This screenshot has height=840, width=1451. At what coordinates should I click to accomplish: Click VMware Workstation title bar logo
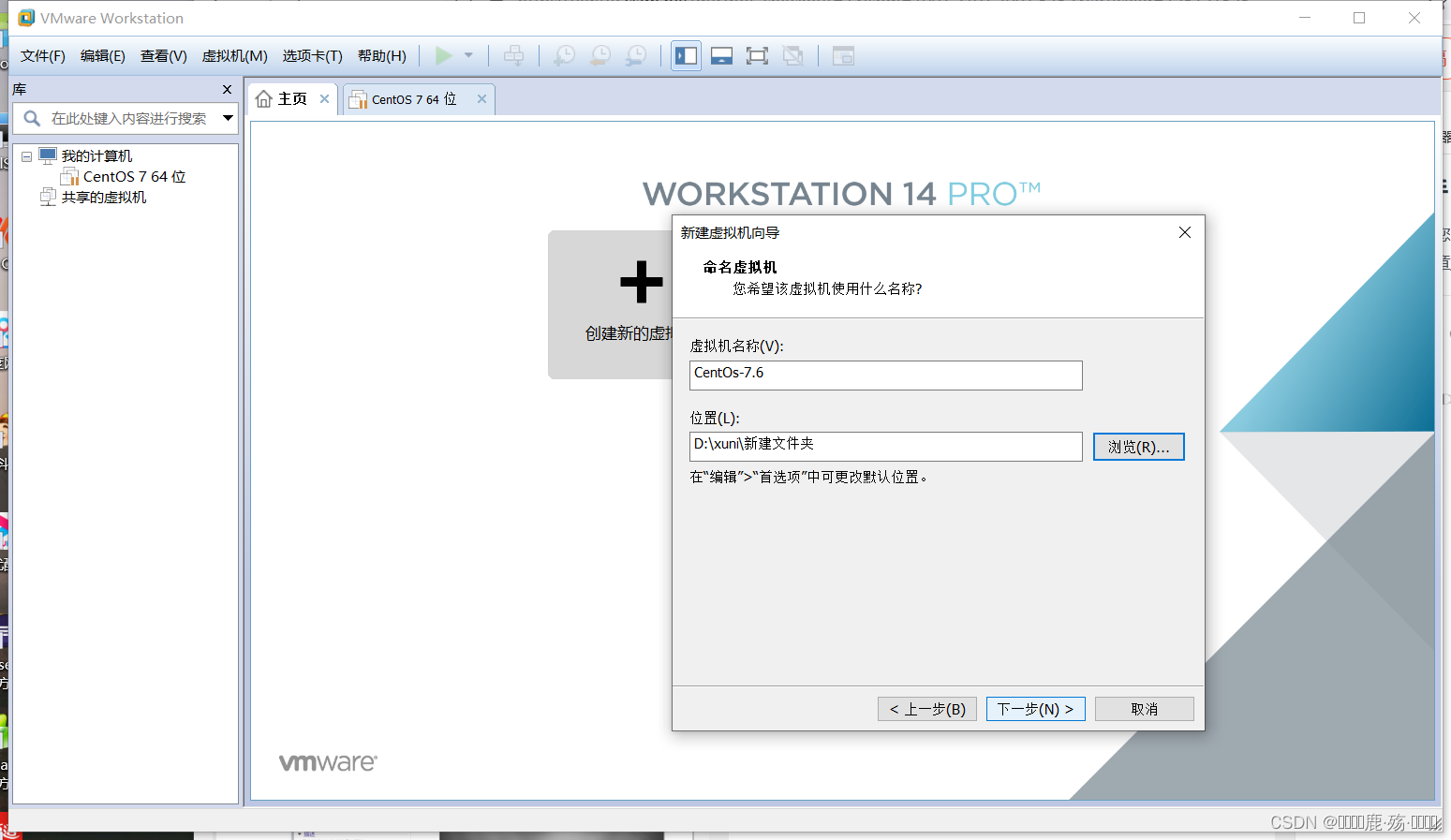(x=26, y=18)
